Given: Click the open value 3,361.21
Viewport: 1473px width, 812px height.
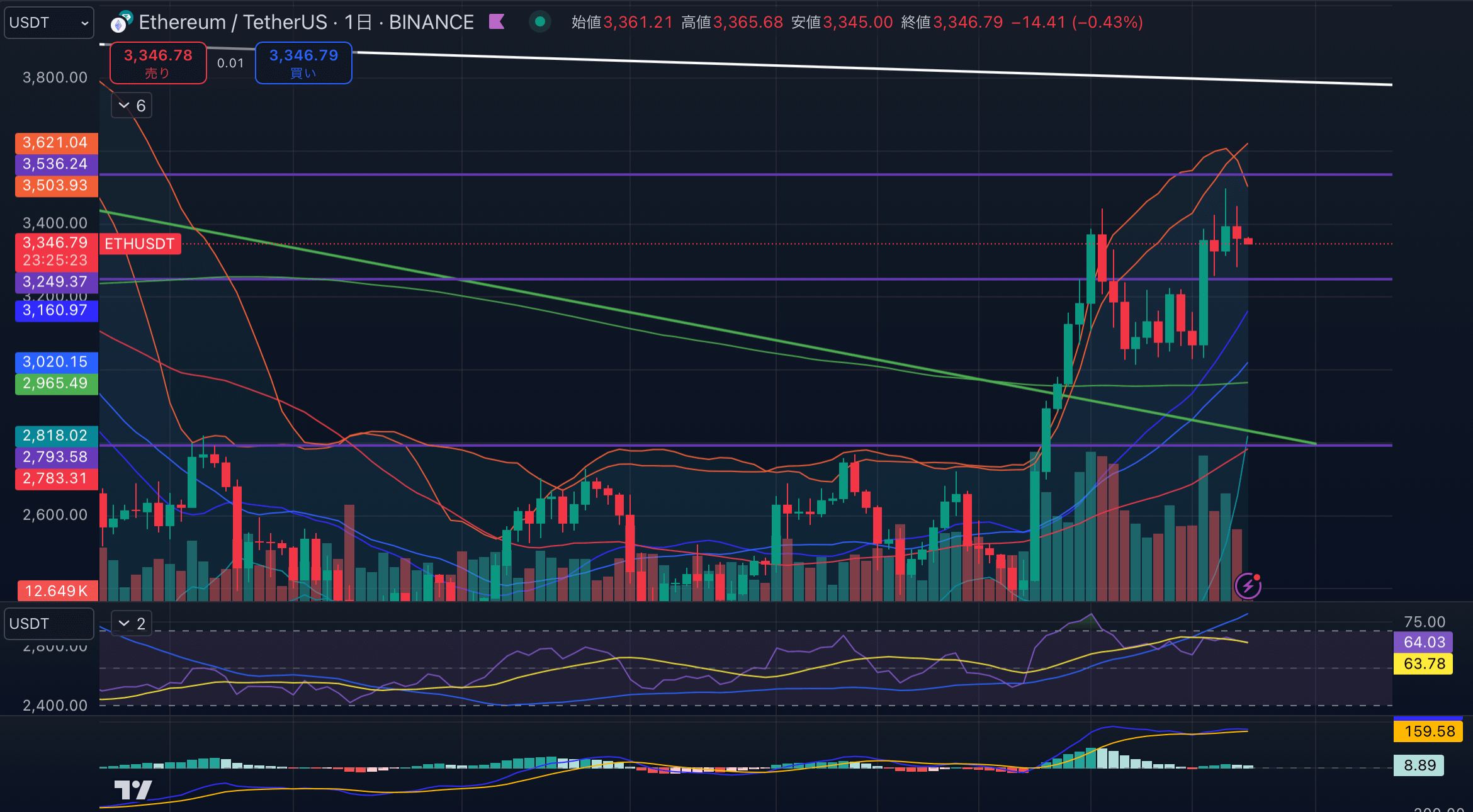Looking at the screenshot, I should (x=638, y=22).
